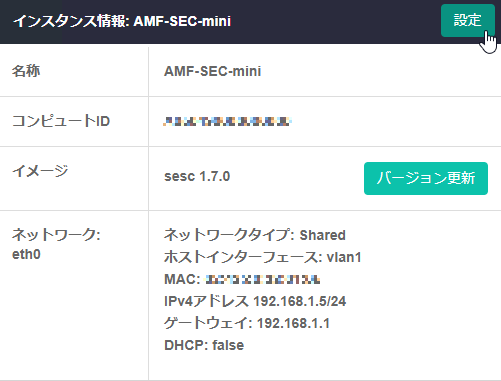Viewport: 501px width, 381px height.
Task: Click the eth0 interface name text
Action: click(x=26, y=254)
